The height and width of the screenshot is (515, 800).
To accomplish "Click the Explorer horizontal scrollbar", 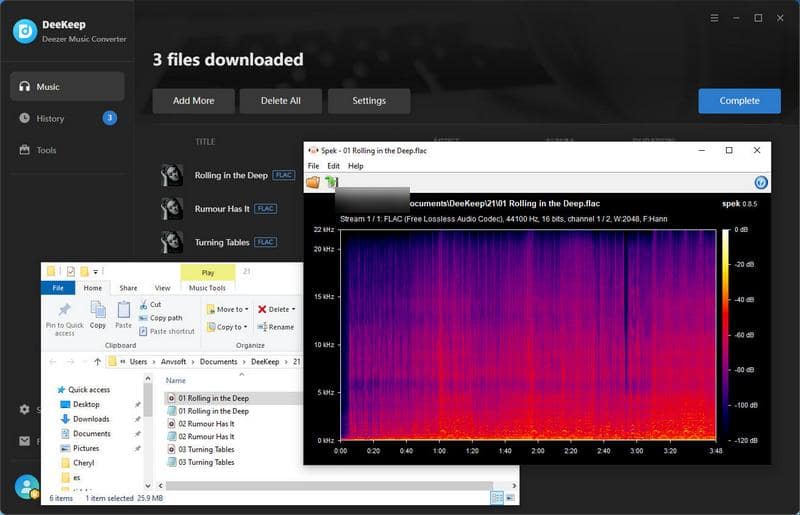I will [329, 485].
